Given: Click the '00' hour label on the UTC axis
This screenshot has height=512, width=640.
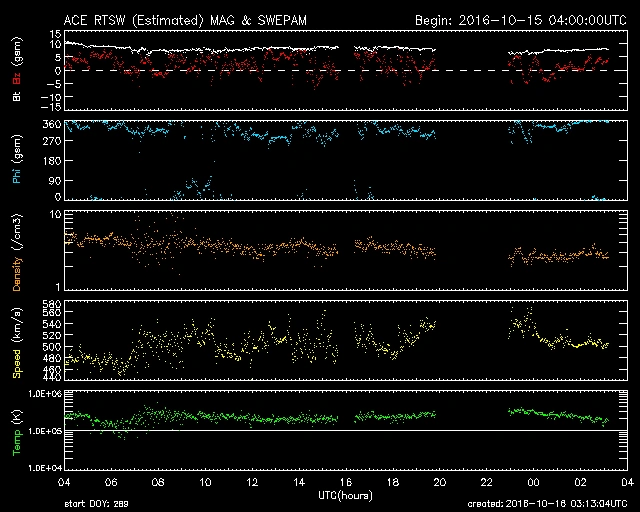Looking at the screenshot, I should [x=533, y=482].
